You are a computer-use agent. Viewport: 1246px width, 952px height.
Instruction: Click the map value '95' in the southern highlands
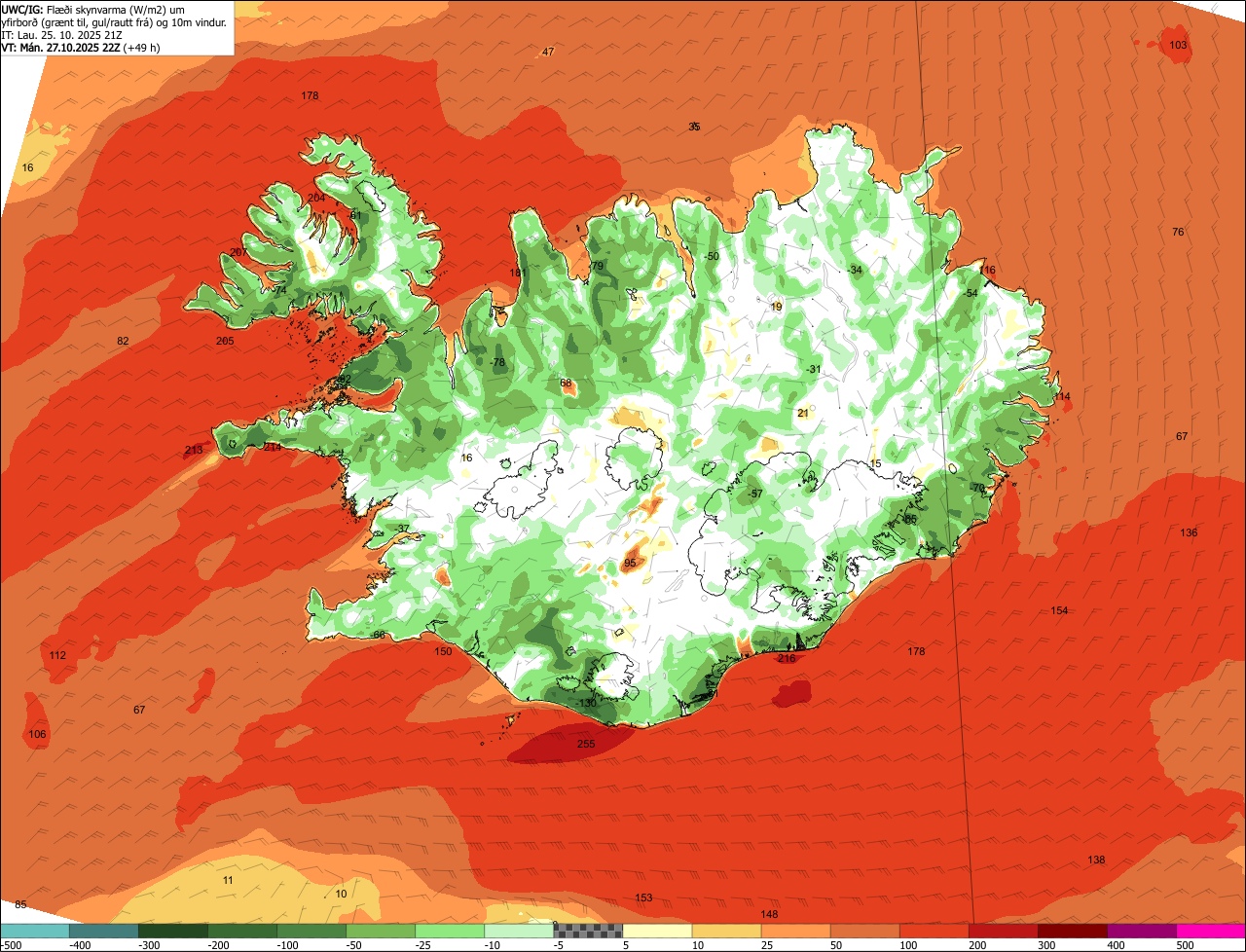[630, 563]
